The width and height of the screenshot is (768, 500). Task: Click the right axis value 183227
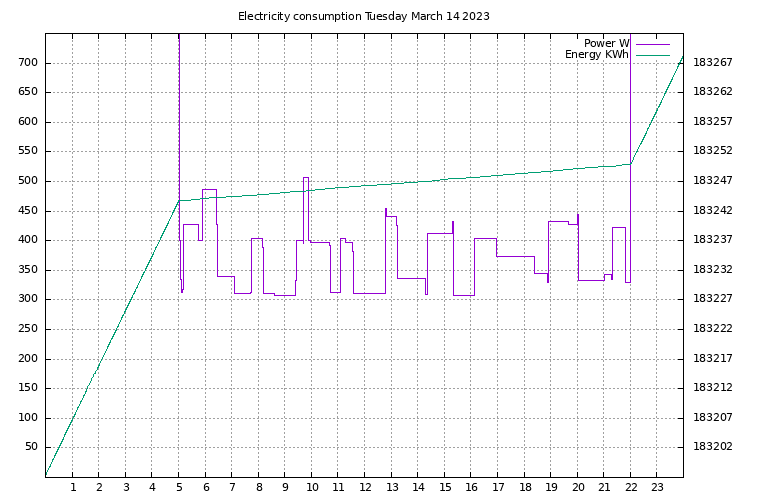[x=713, y=298]
